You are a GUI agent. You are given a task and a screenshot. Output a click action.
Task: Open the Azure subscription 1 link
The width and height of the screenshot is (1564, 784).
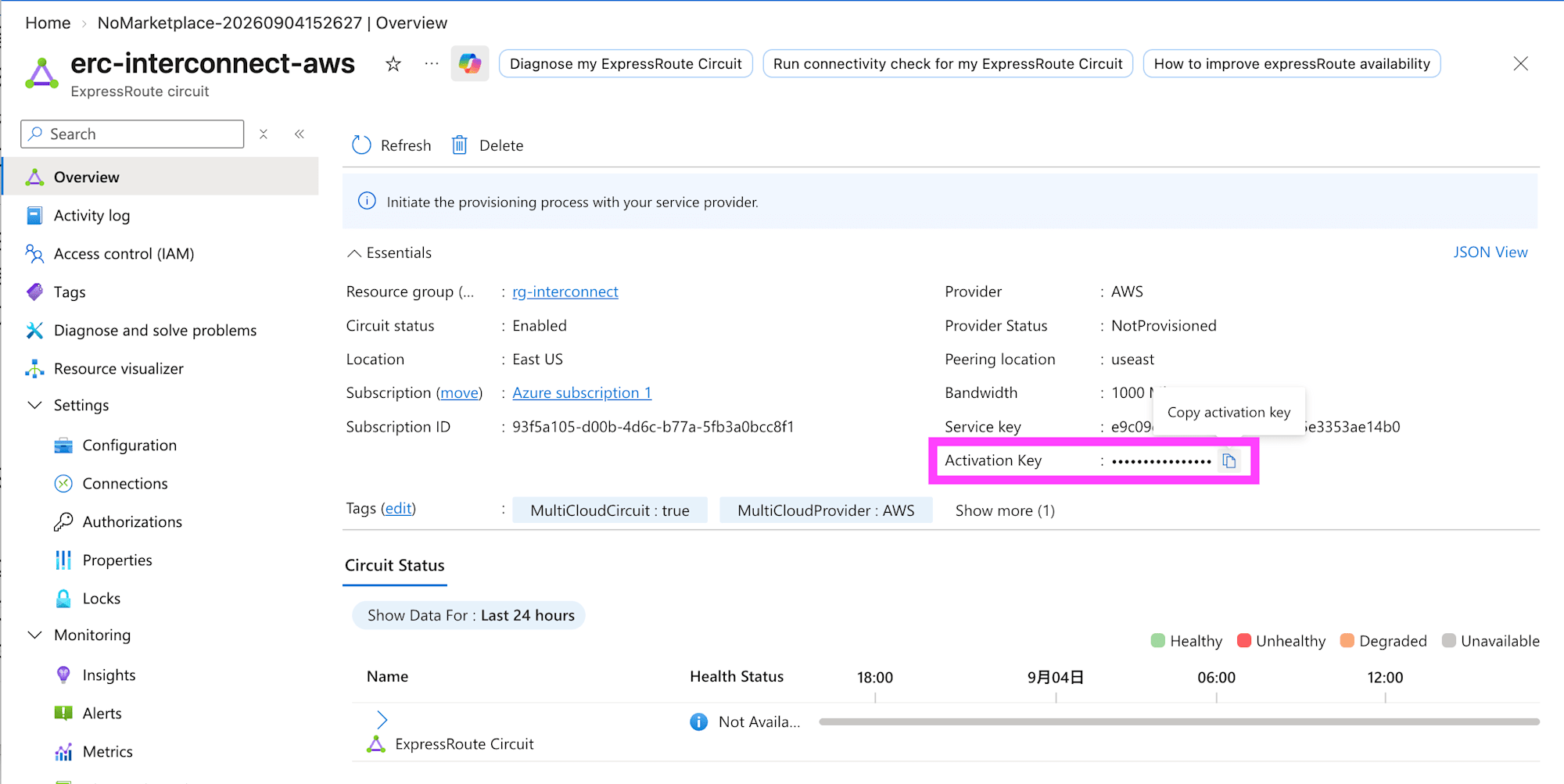(582, 392)
